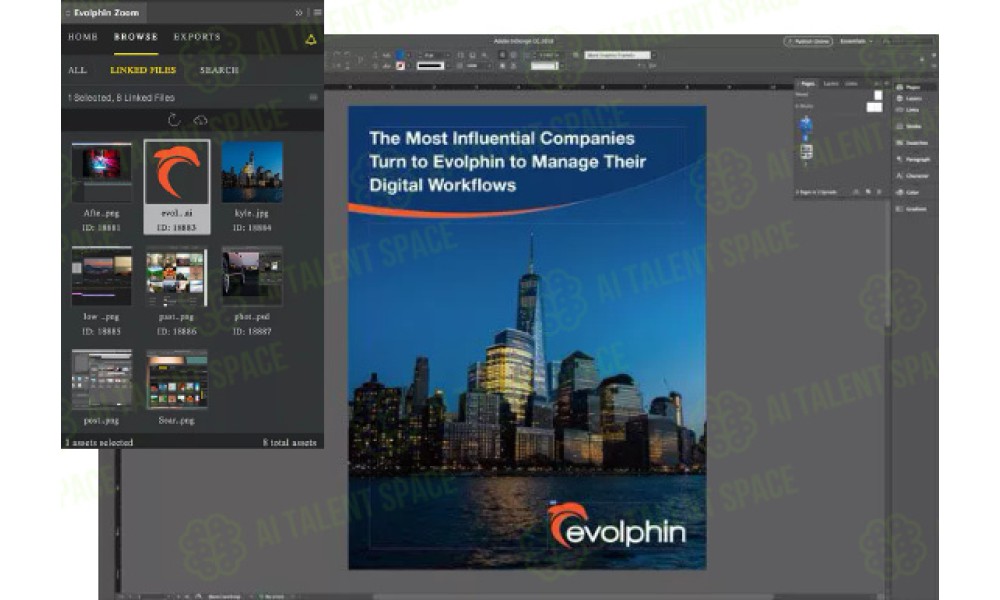
Task: Switch to the Pages tab in InDesign panel
Action: pyautogui.click(x=807, y=84)
